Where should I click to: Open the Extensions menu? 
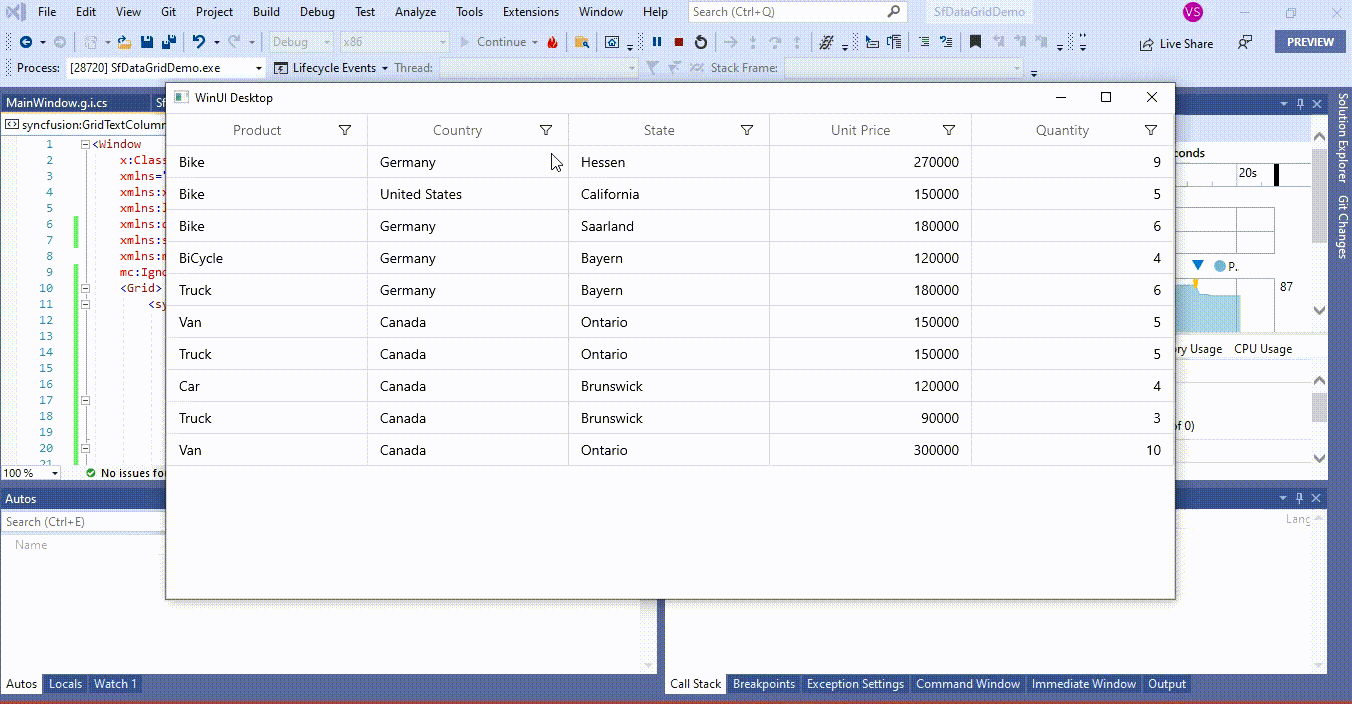[531, 12]
